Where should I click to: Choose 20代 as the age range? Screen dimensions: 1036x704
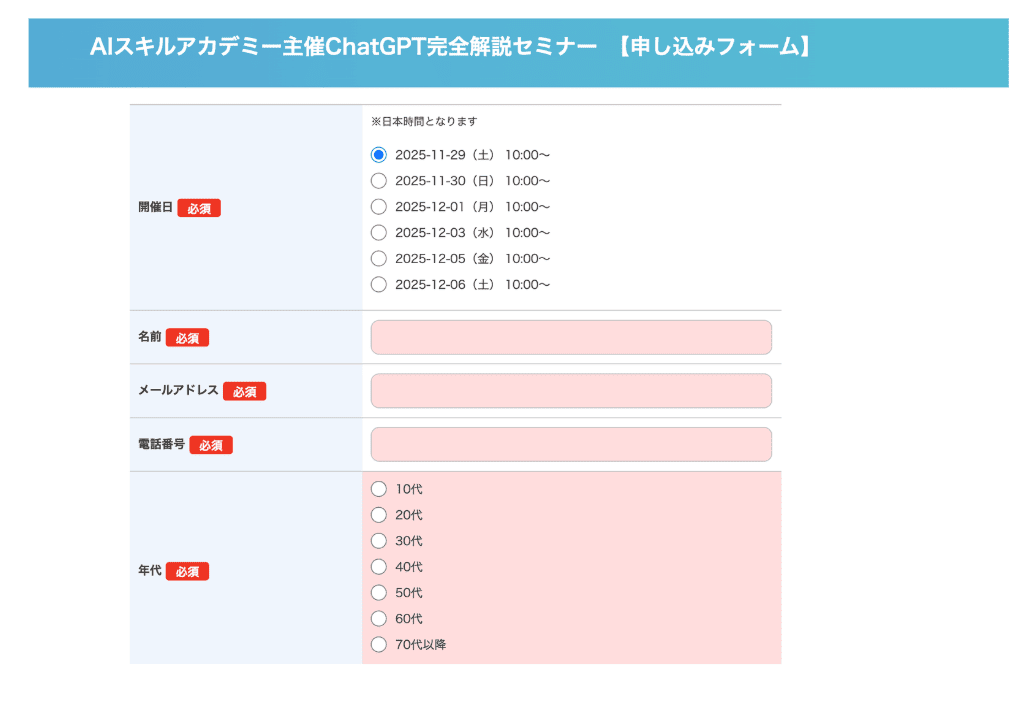click(379, 515)
